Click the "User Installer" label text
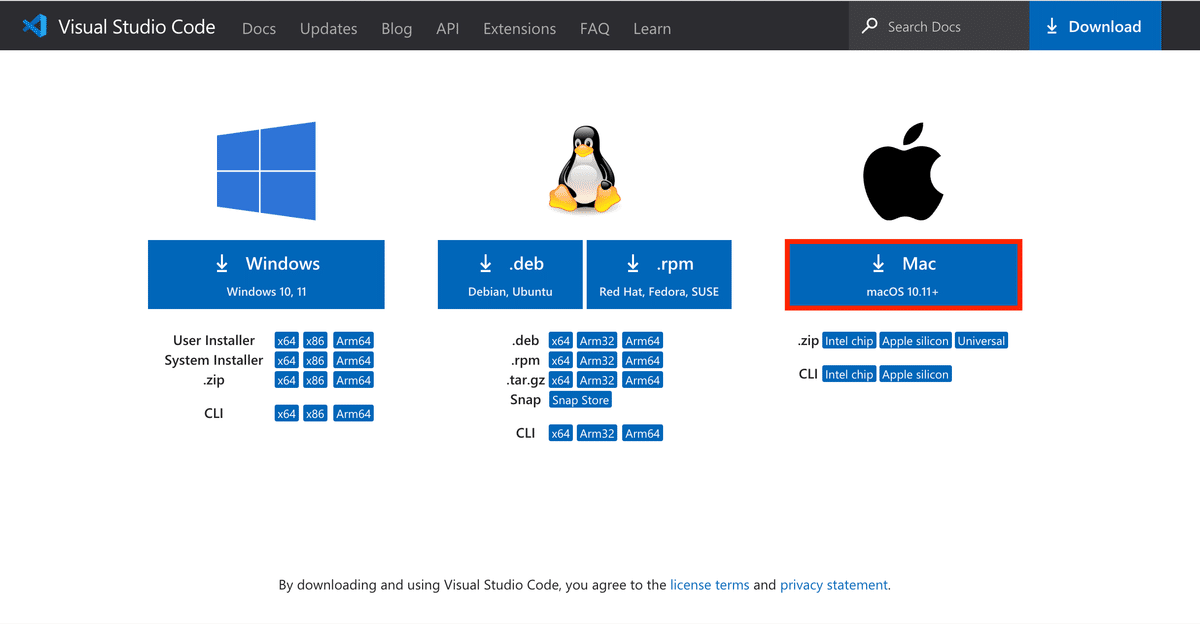Image resolution: width=1200 pixels, height=624 pixels. 214,341
